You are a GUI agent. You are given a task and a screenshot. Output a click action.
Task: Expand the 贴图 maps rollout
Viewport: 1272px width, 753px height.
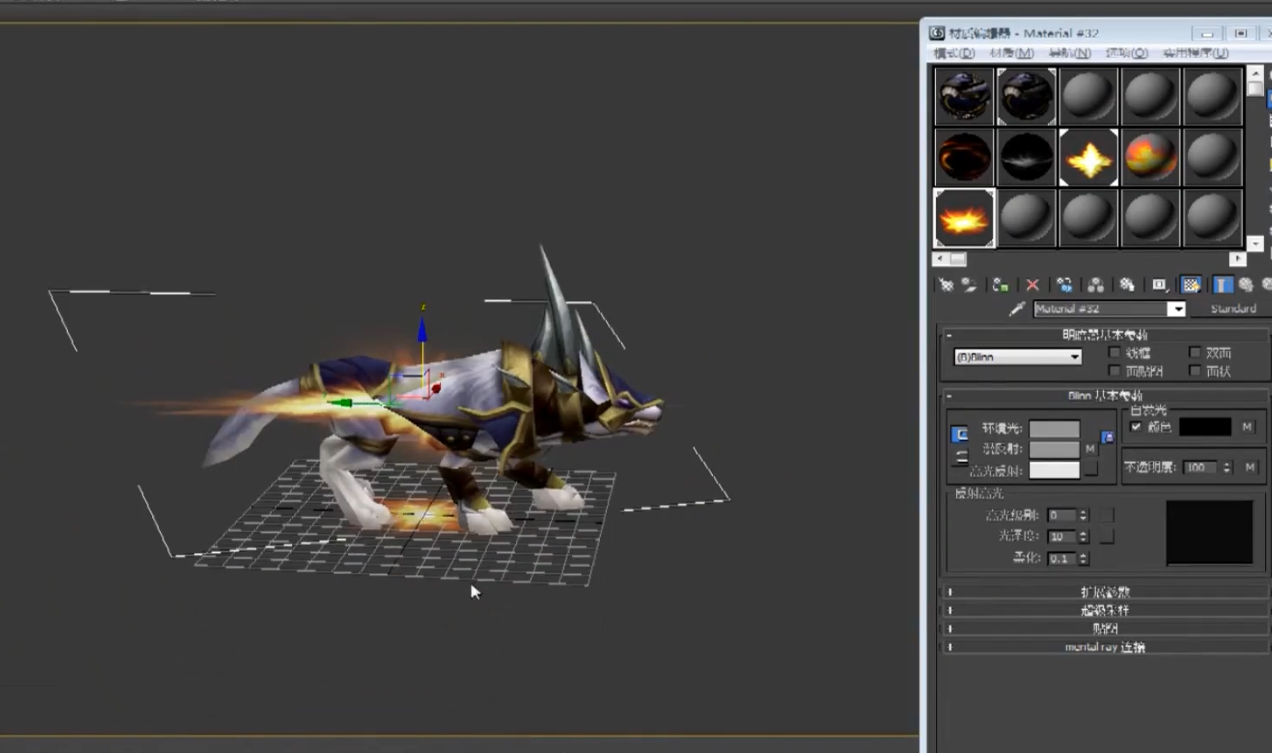[x=1104, y=629]
